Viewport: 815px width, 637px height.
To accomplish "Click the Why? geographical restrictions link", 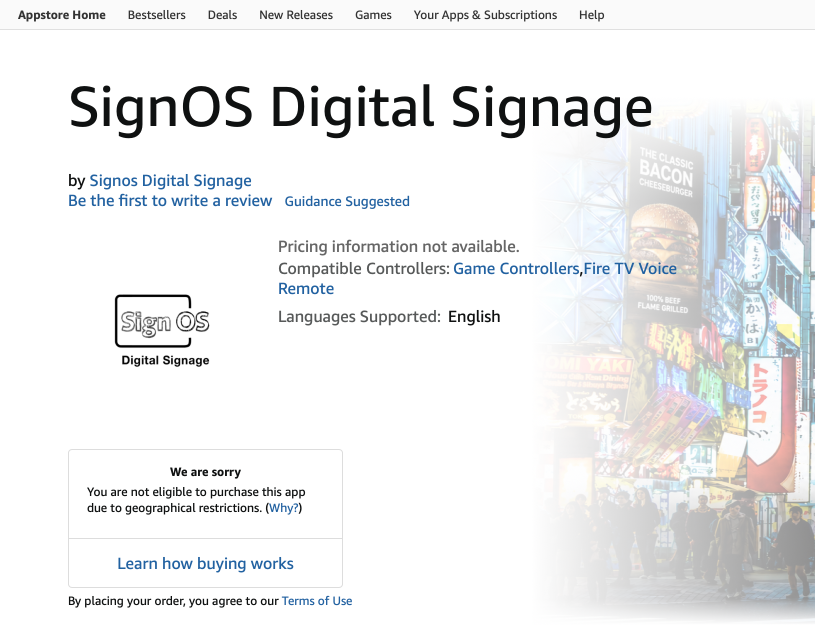I will [x=283, y=508].
